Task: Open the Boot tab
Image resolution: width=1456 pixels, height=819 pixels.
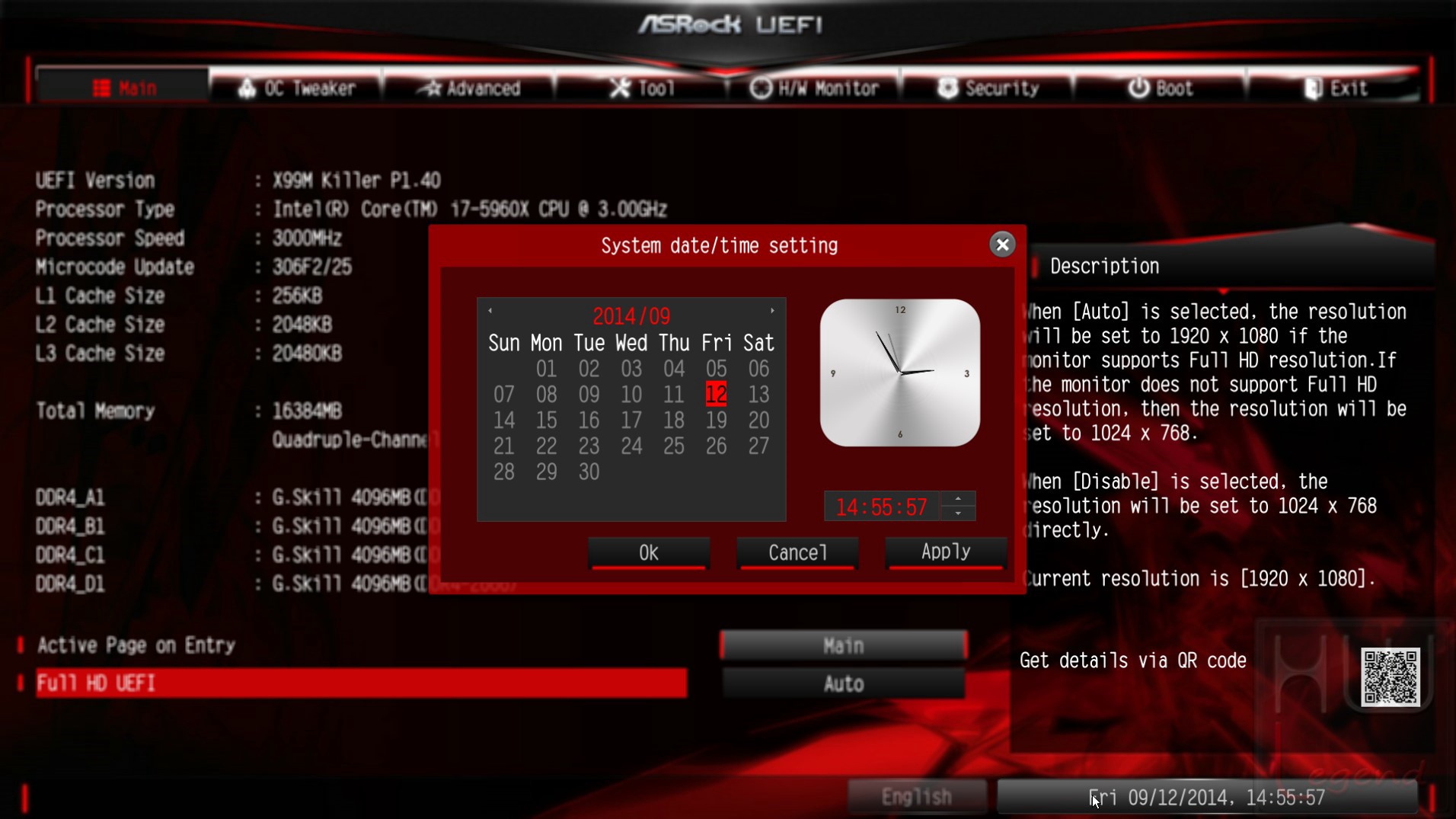Action: point(1161,88)
